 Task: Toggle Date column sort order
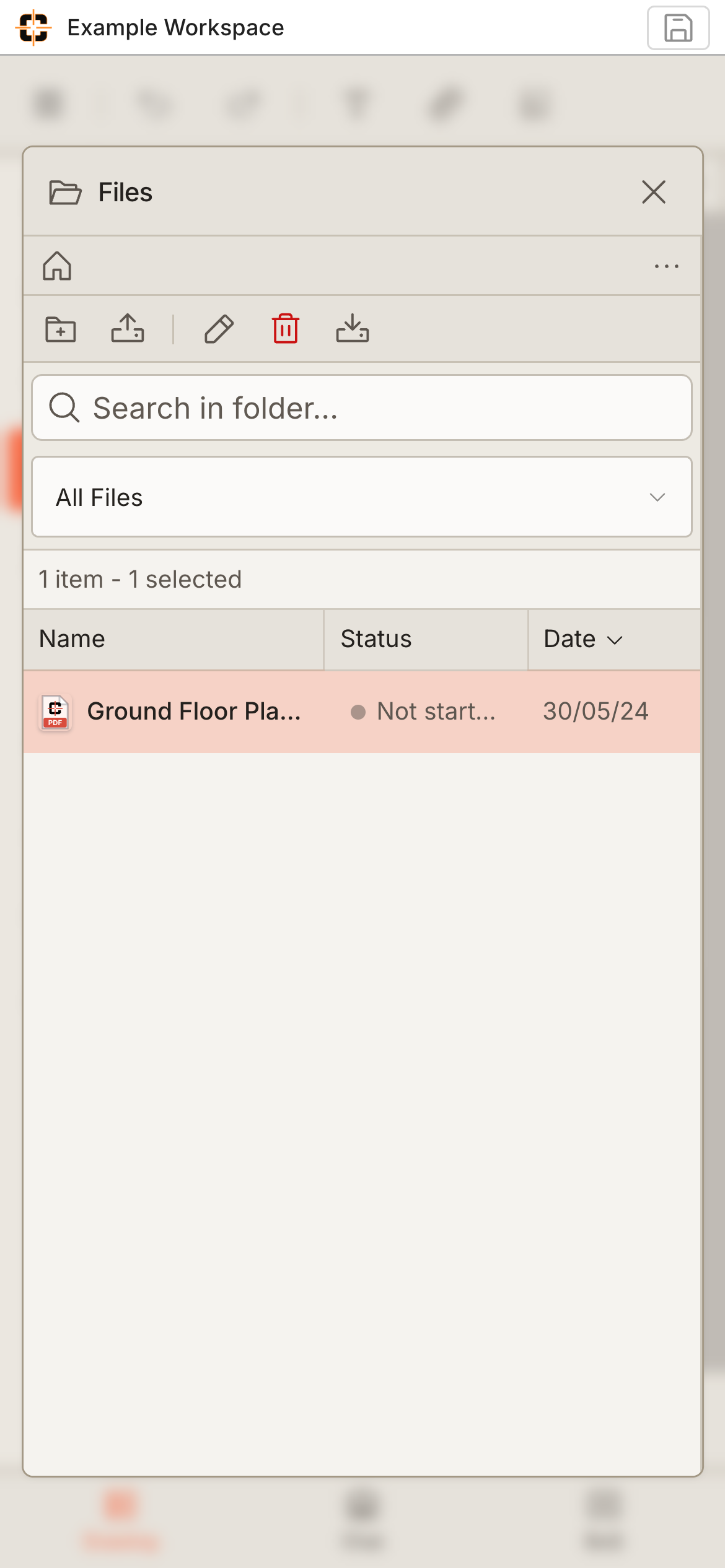click(615, 639)
